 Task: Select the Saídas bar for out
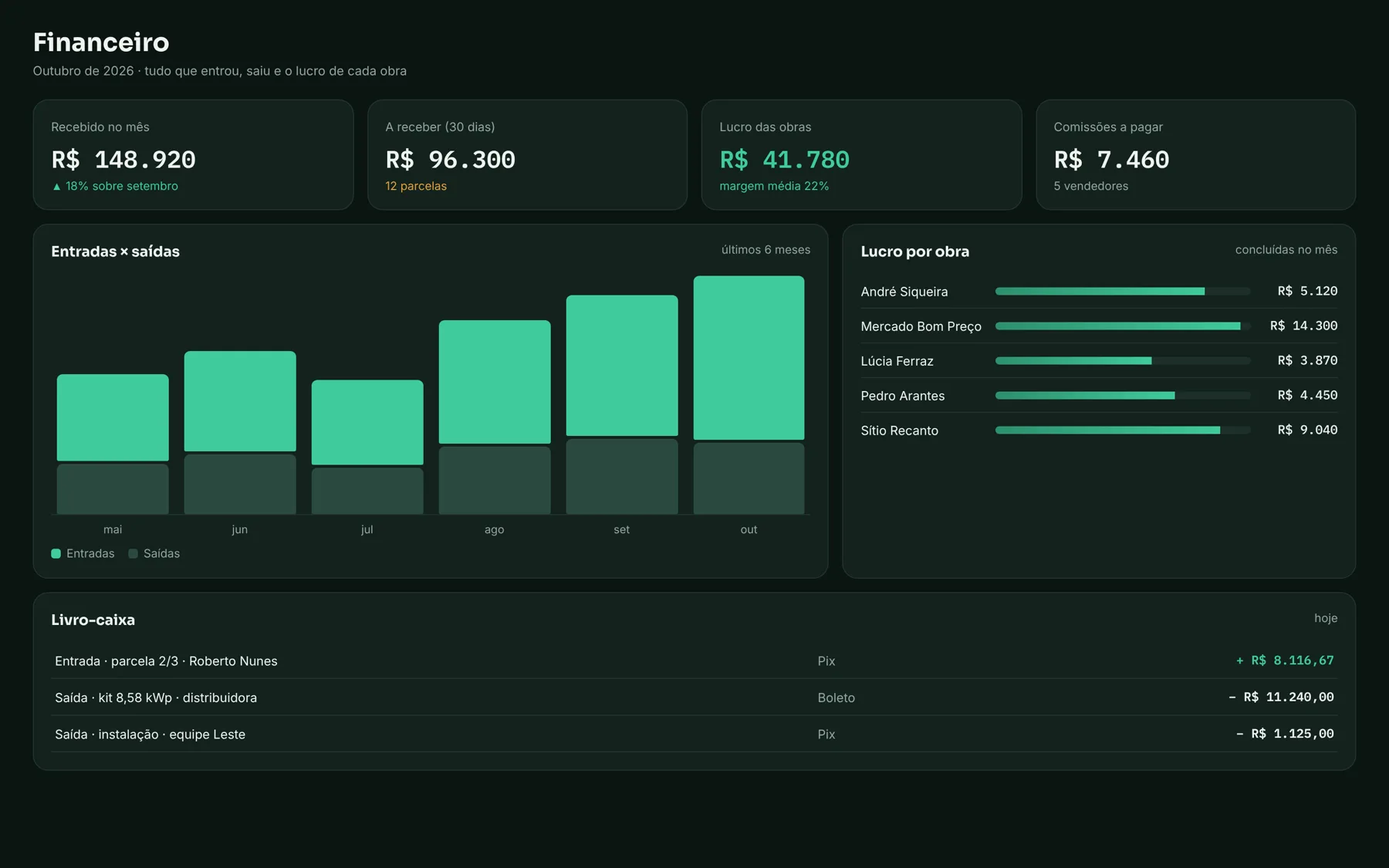coord(749,478)
